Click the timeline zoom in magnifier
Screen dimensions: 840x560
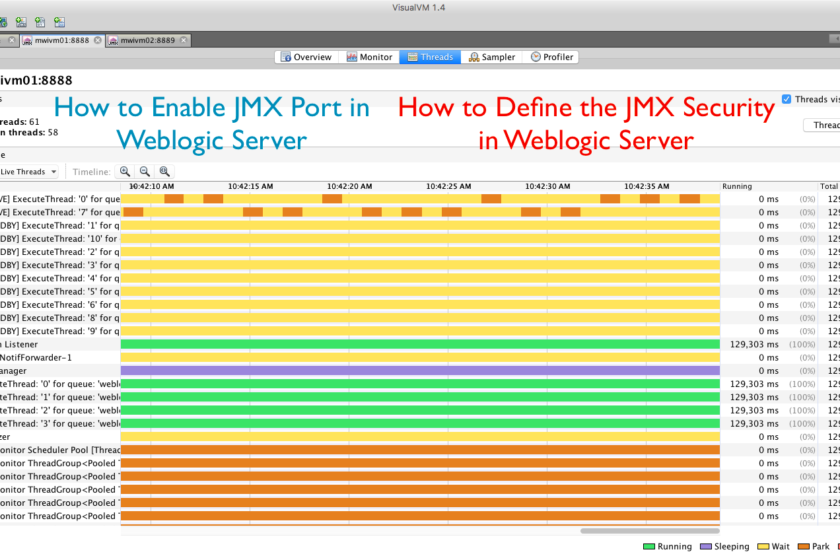(125, 172)
